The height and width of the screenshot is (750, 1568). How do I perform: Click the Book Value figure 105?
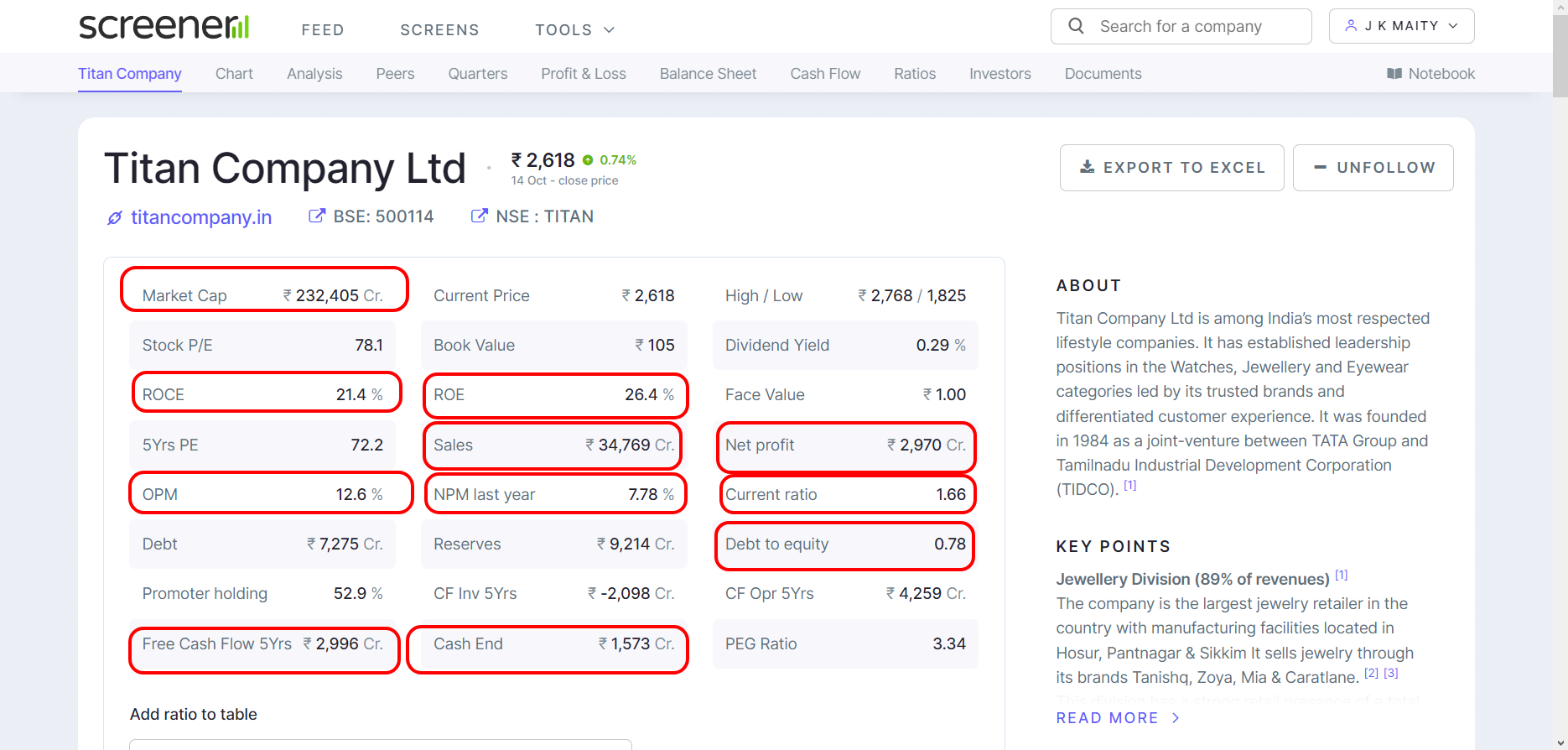click(655, 345)
